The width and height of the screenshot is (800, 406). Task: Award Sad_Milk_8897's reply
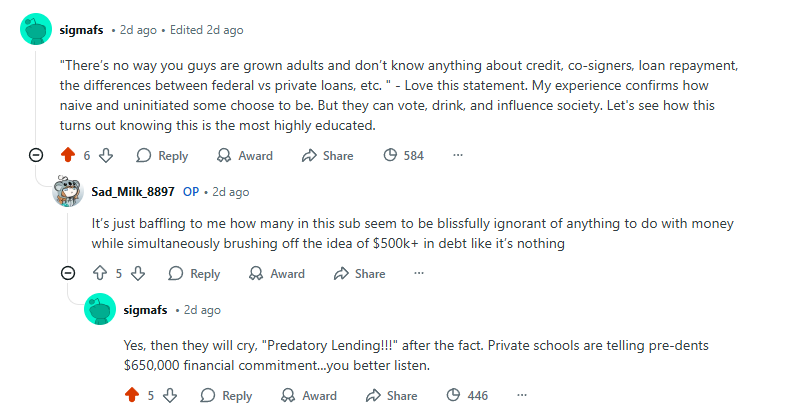(277, 273)
